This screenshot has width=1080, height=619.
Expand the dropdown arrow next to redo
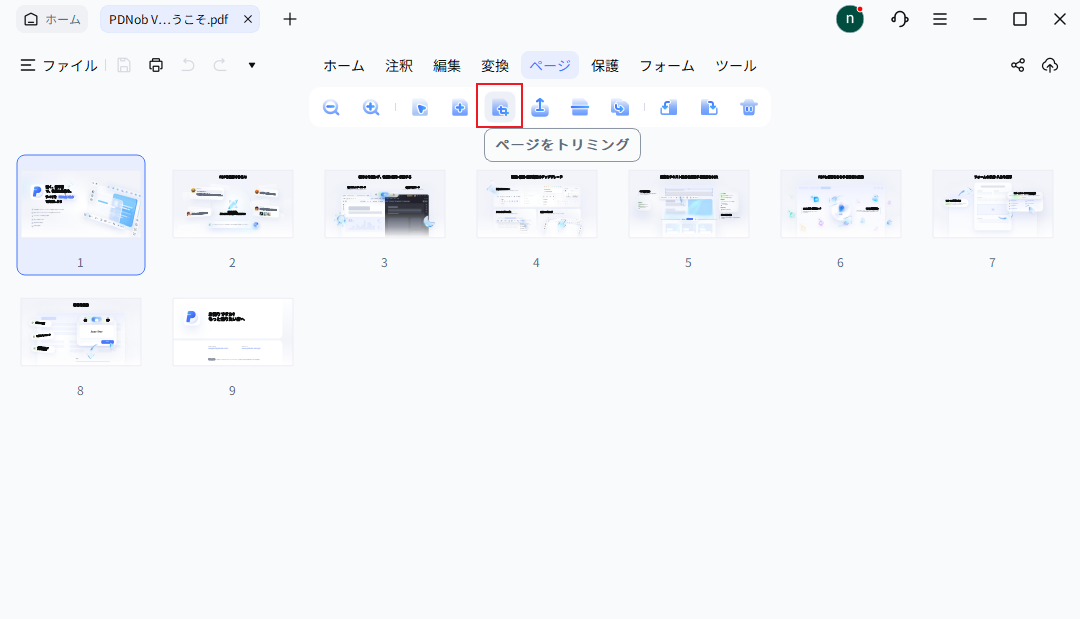click(251, 64)
